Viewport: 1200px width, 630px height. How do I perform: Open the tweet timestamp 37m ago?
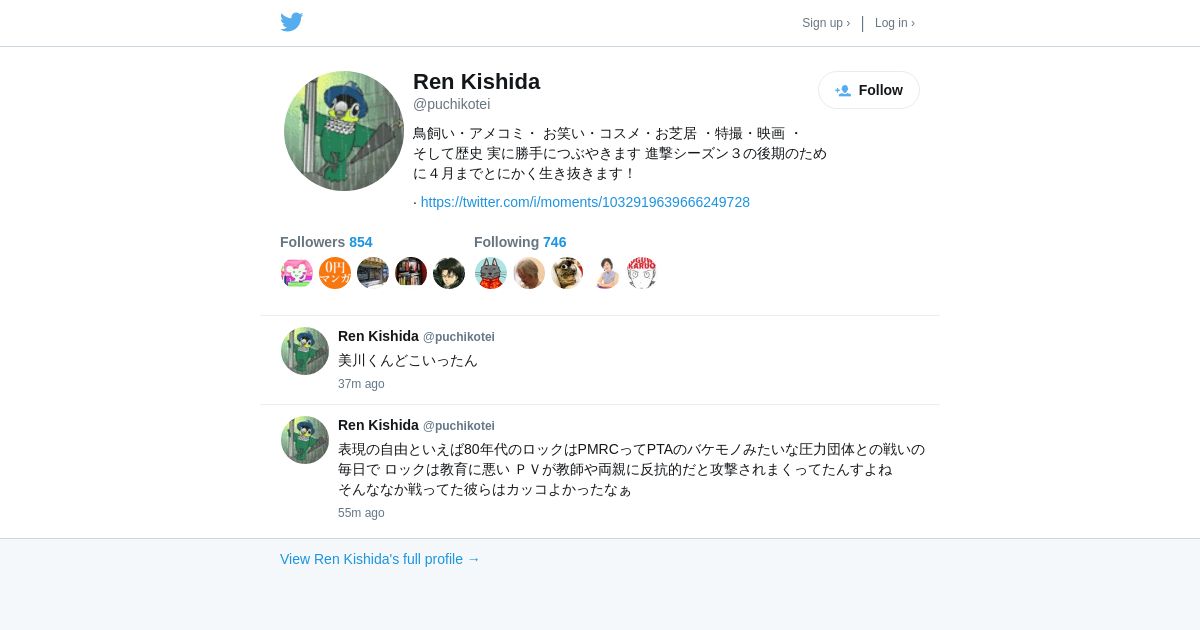tap(361, 384)
